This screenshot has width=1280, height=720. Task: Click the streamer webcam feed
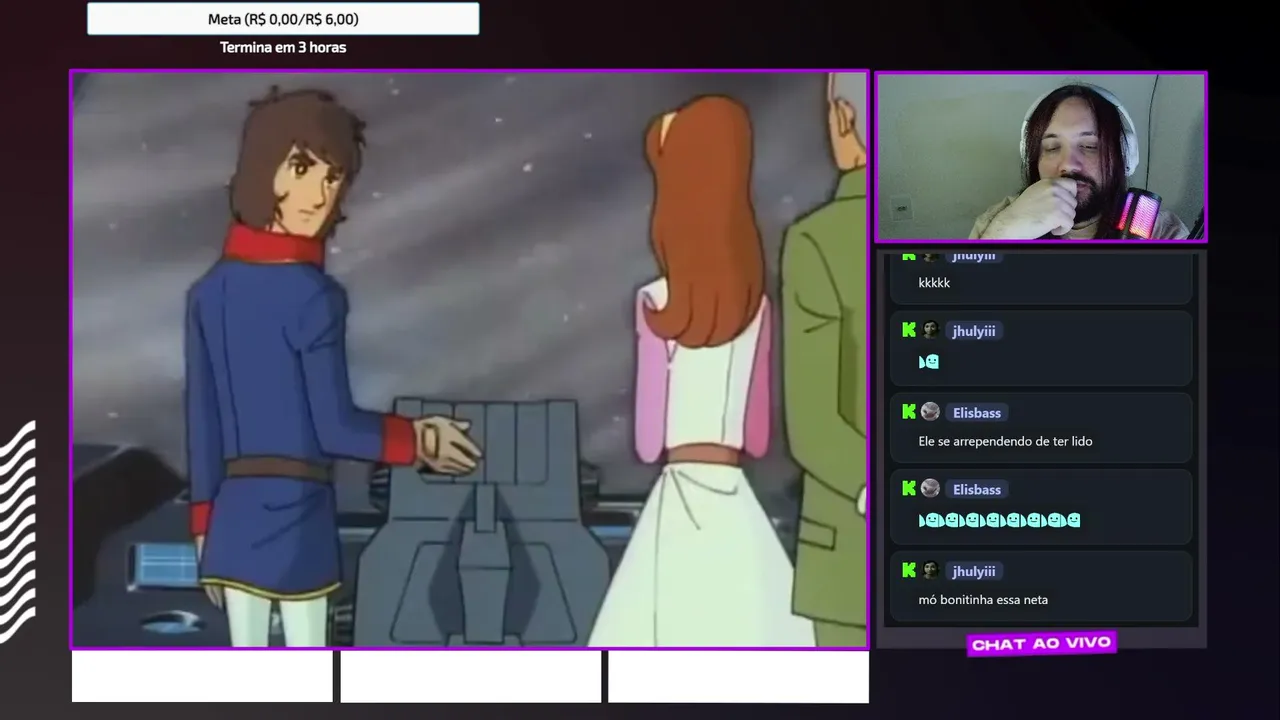pos(1041,156)
